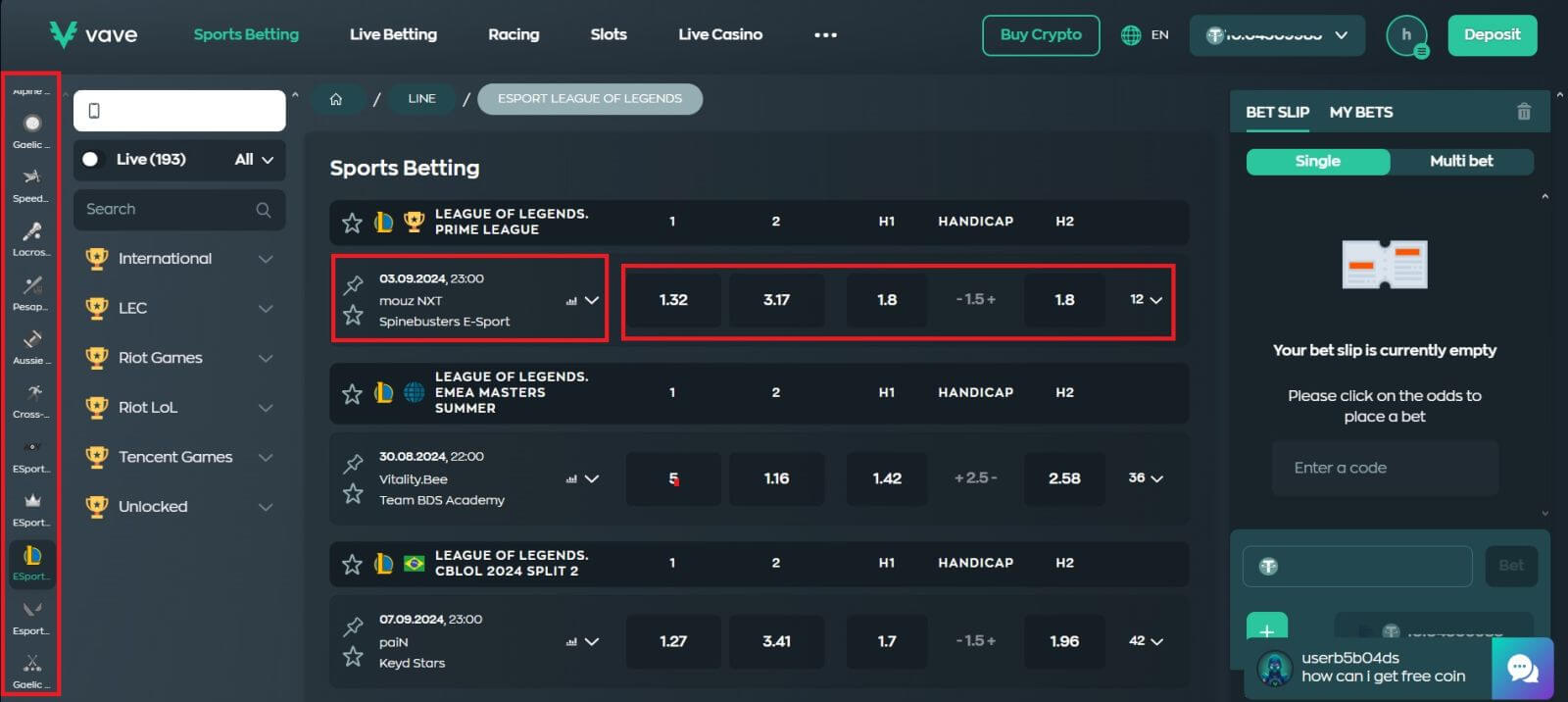Open statistics icon for paiN match
Image resolution: width=1568 pixels, height=702 pixels.
pos(571,642)
